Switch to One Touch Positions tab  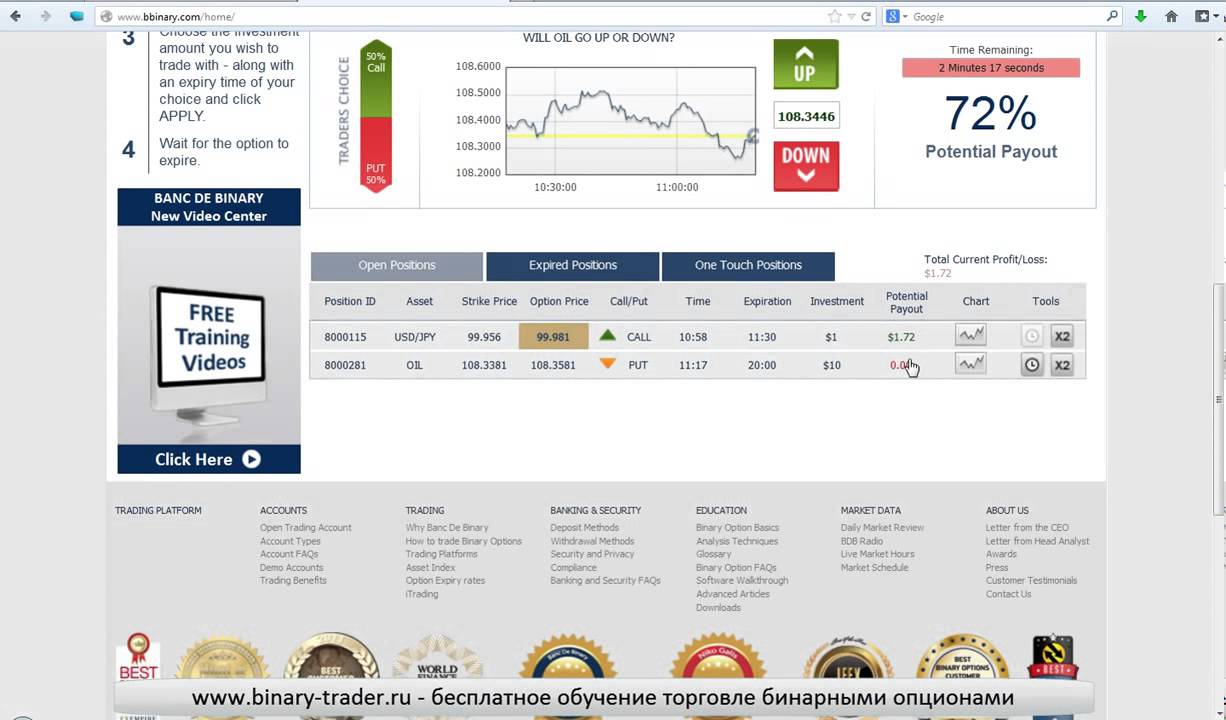748,266
